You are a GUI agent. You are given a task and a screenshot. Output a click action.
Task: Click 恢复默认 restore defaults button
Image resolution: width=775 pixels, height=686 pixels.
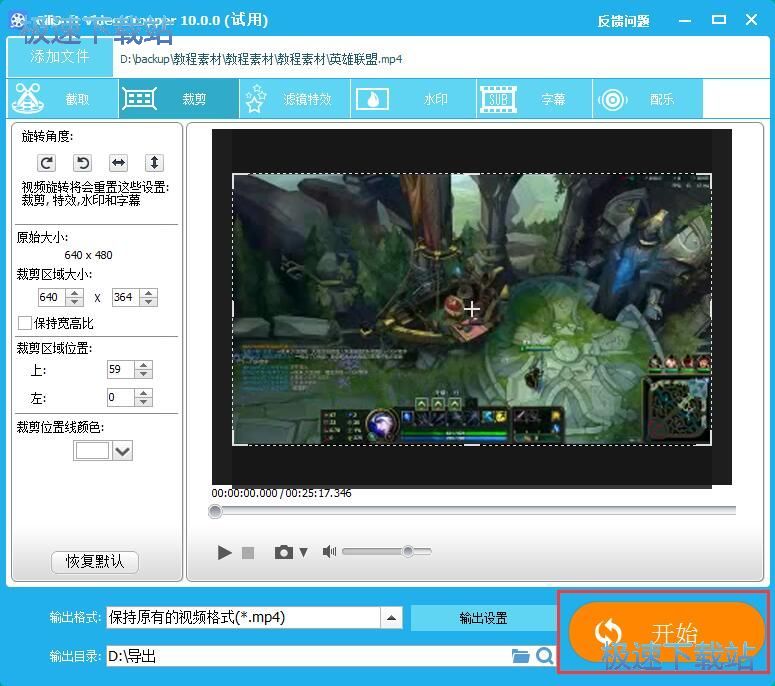coord(94,561)
